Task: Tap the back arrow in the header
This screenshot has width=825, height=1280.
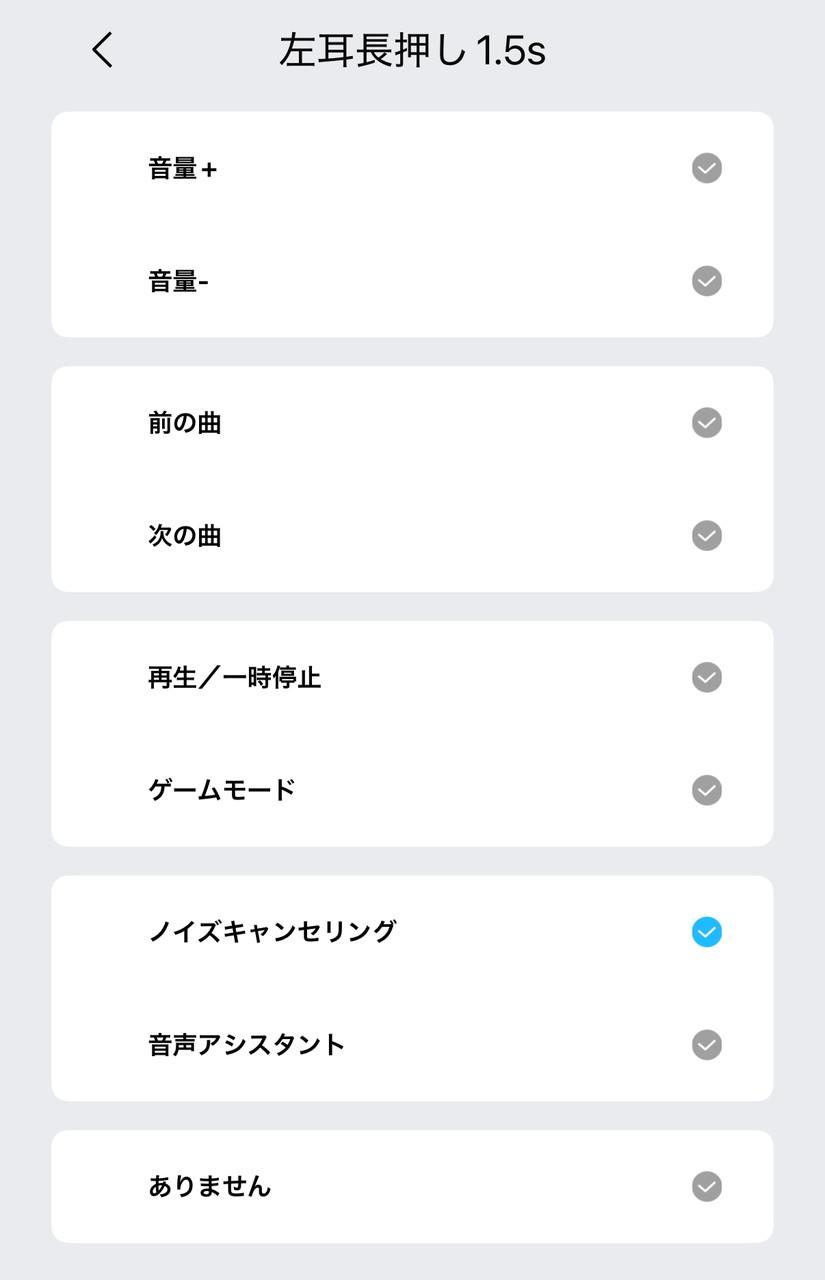Action: (x=103, y=50)
